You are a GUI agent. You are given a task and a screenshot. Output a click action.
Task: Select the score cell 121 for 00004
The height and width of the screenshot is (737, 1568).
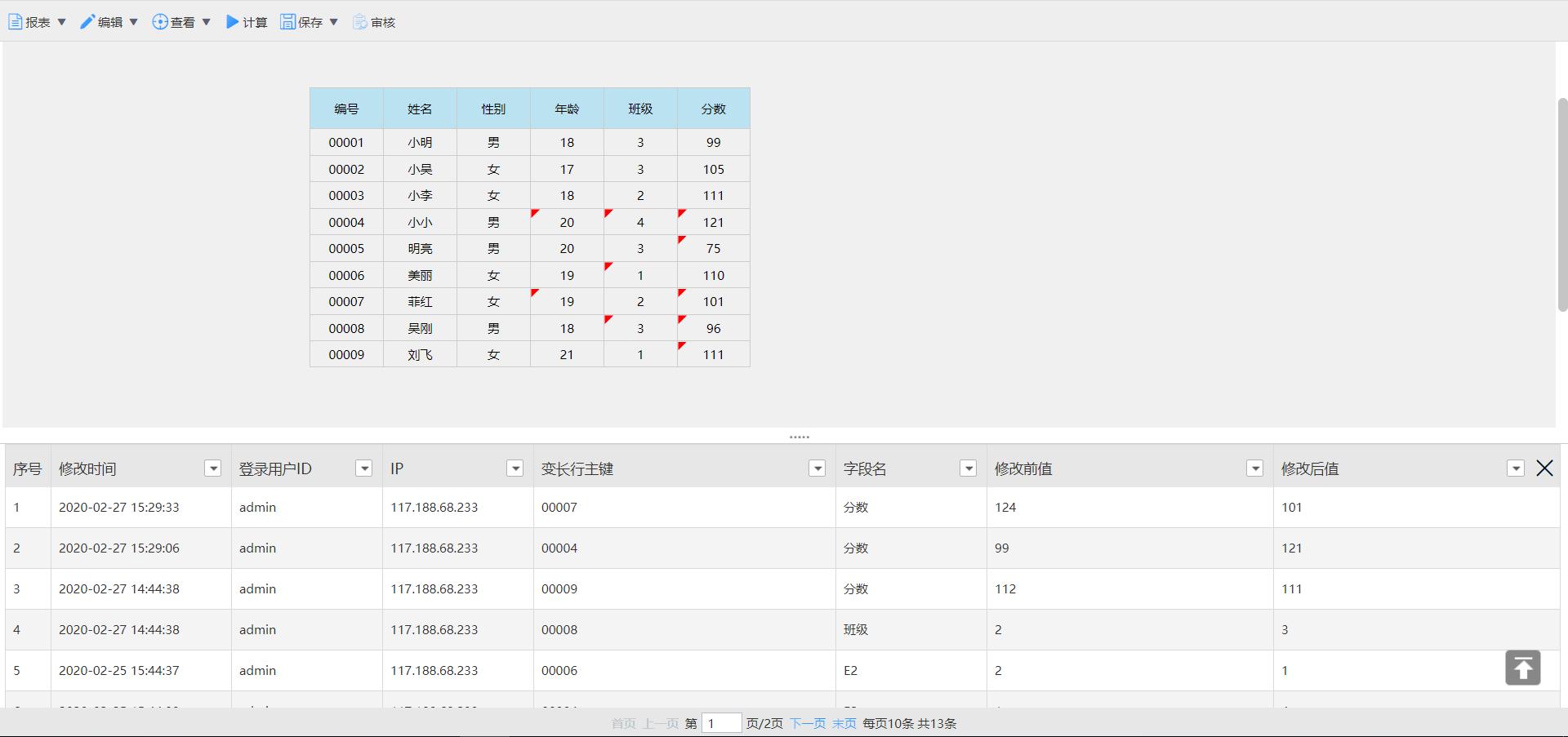coord(713,222)
